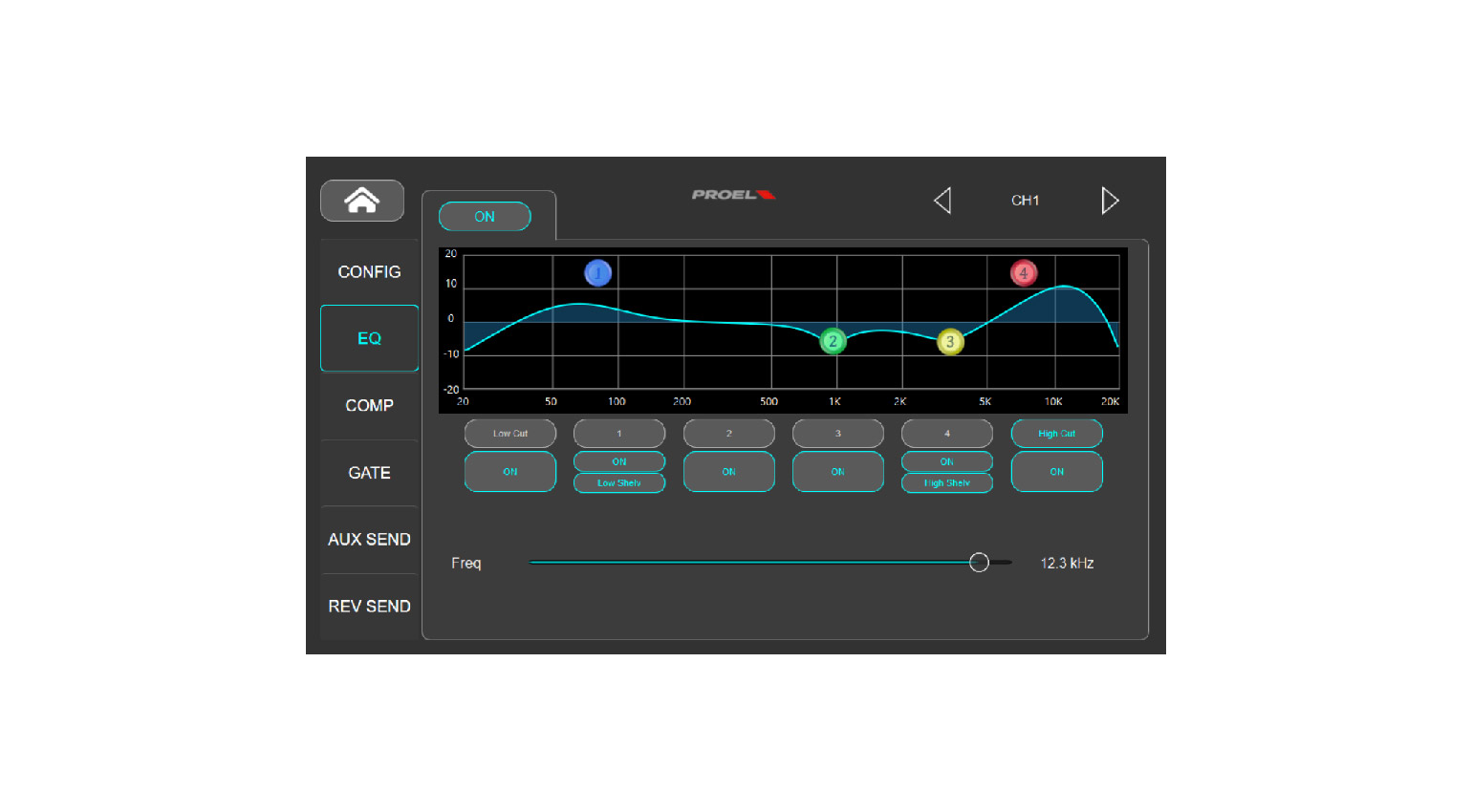
Task: Select the High Cut band button
Action: coord(1056,434)
